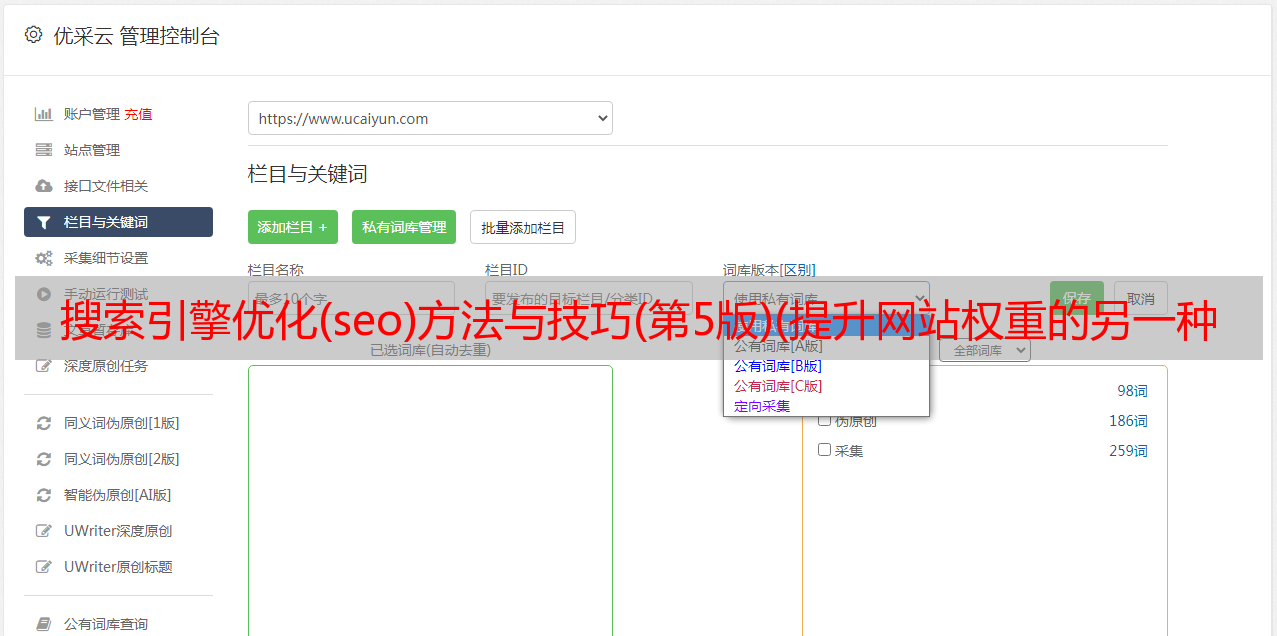This screenshot has height=636, width=1277.
Task: Open UWriter深度原创 in the sidebar
Action: pos(118,531)
